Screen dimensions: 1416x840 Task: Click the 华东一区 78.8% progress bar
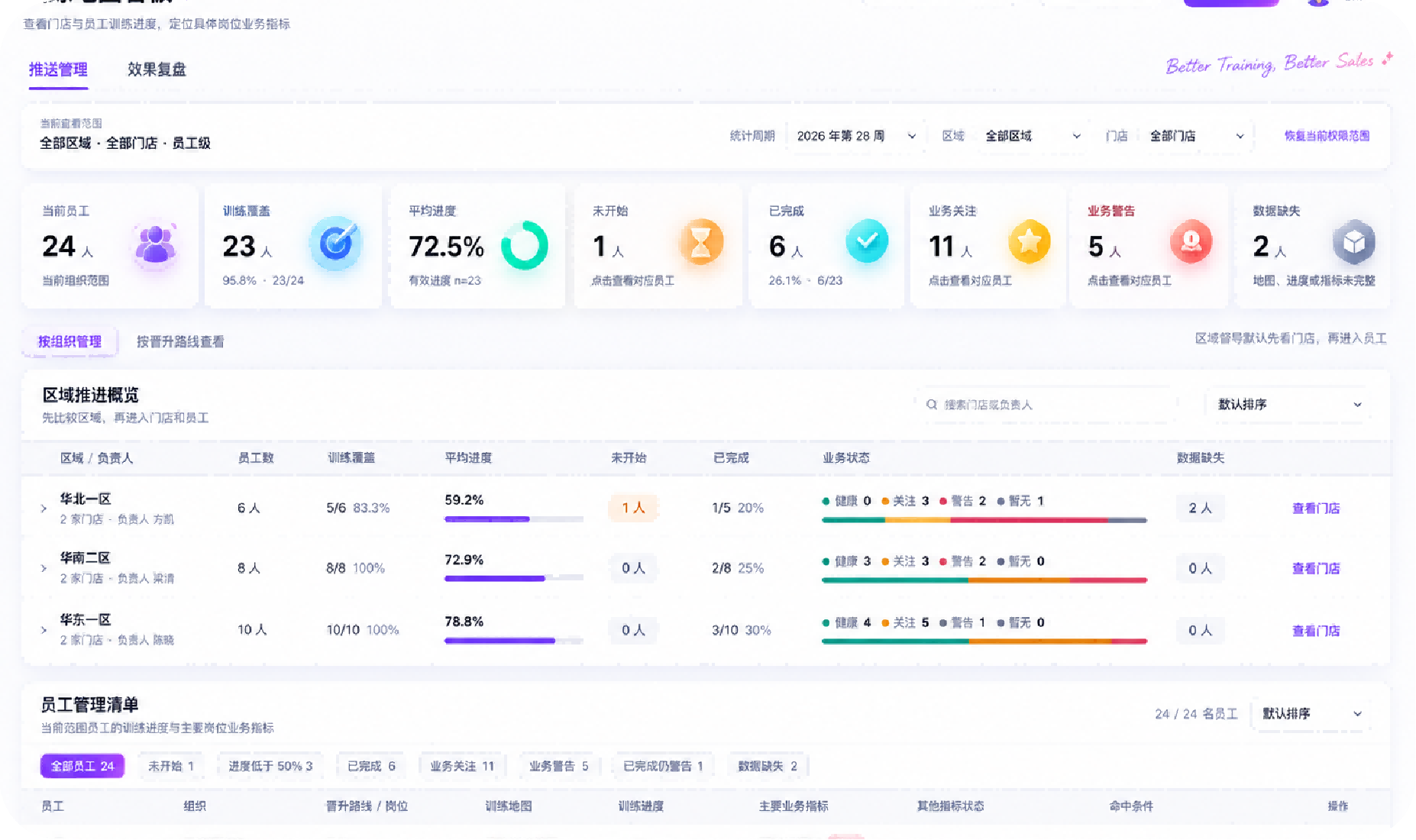pos(513,641)
